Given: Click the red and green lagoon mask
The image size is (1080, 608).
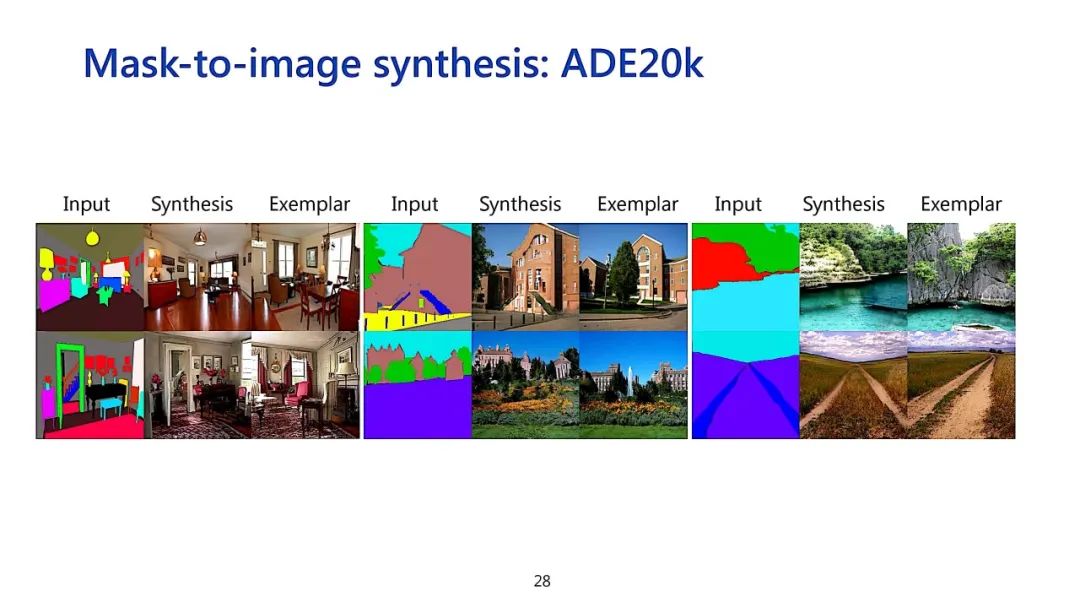Looking at the screenshot, I should point(746,277).
